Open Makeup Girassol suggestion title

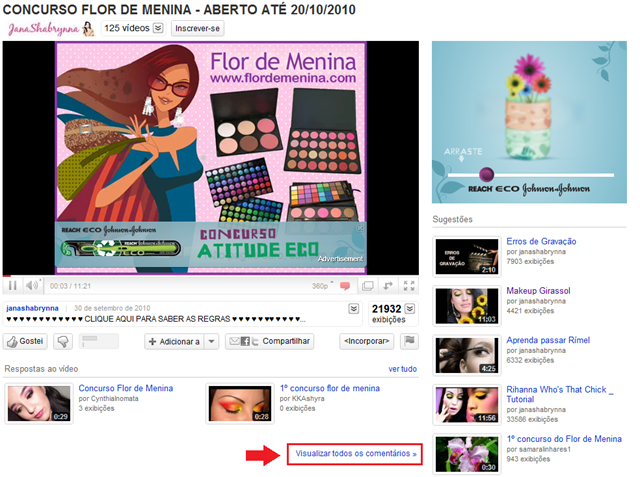[x=538, y=291]
